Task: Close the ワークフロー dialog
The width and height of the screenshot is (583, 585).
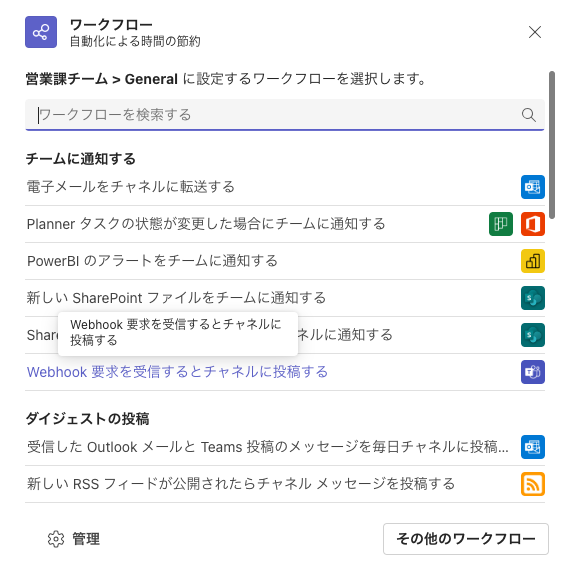Action: coord(535,32)
